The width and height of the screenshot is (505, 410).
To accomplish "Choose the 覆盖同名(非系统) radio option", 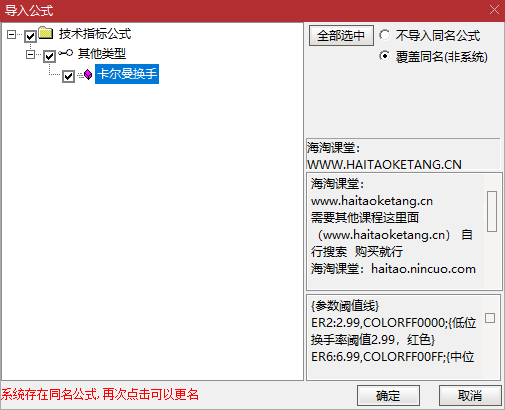I will 384,56.
